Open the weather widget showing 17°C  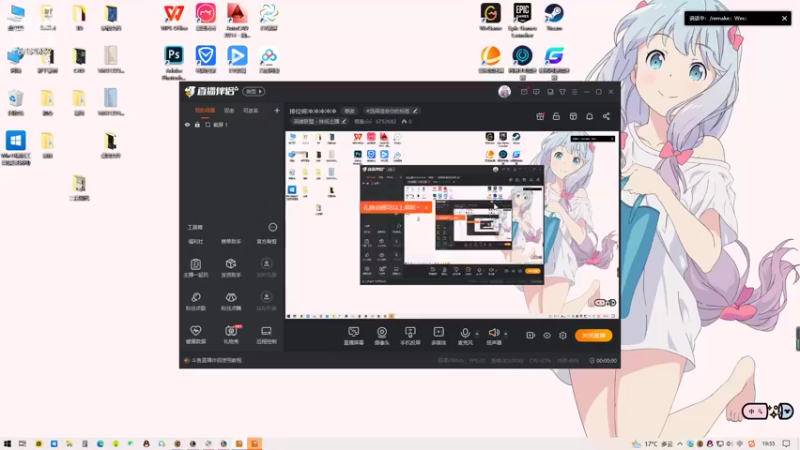point(652,443)
